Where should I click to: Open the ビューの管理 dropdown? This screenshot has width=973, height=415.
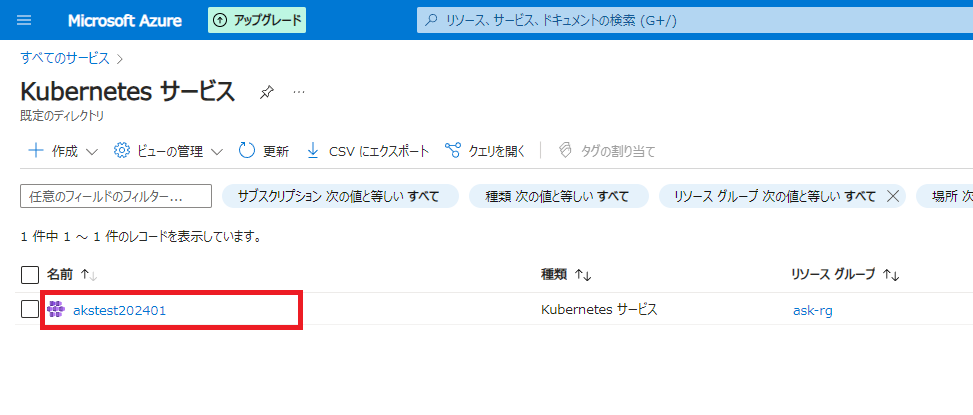pyautogui.click(x=169, y=151)
